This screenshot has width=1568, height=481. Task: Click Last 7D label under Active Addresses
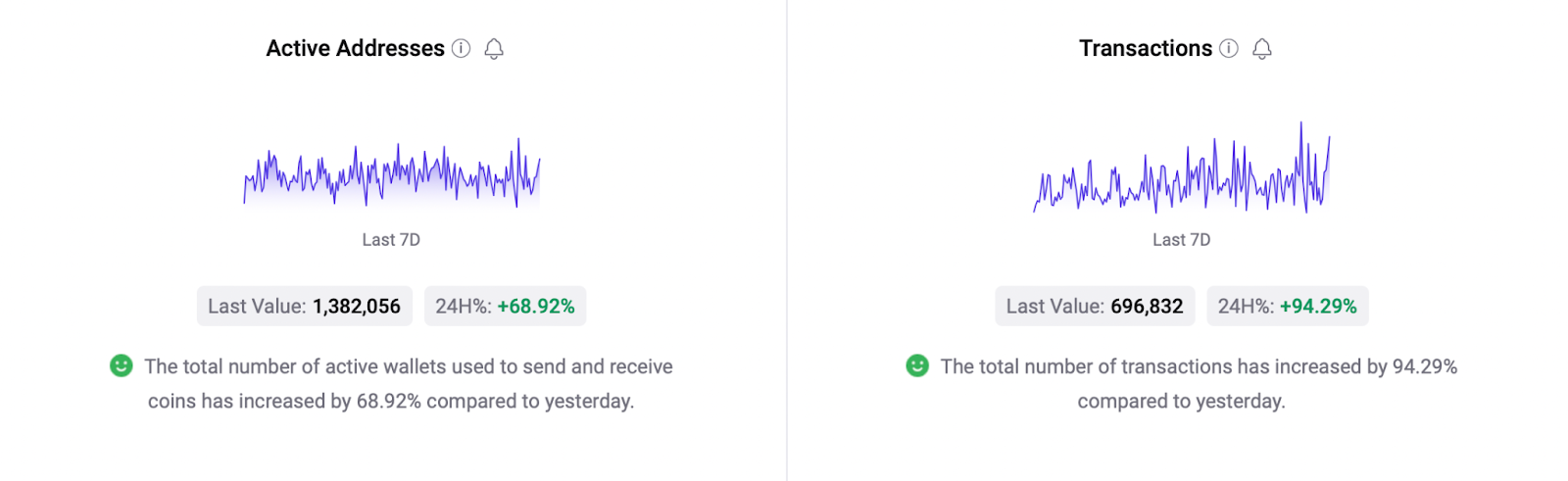point(391,240)
